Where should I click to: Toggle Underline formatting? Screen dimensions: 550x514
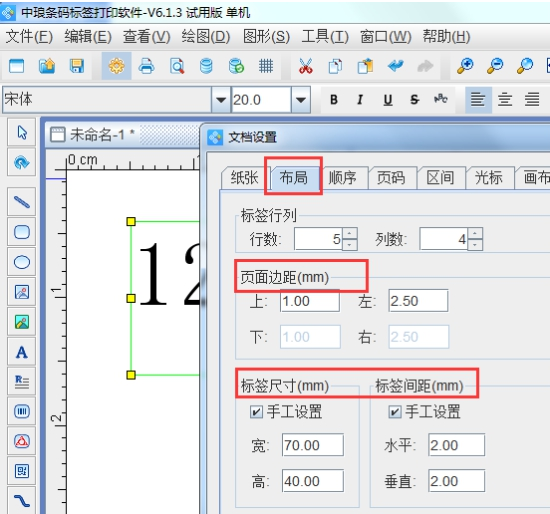tap(388, 100)
